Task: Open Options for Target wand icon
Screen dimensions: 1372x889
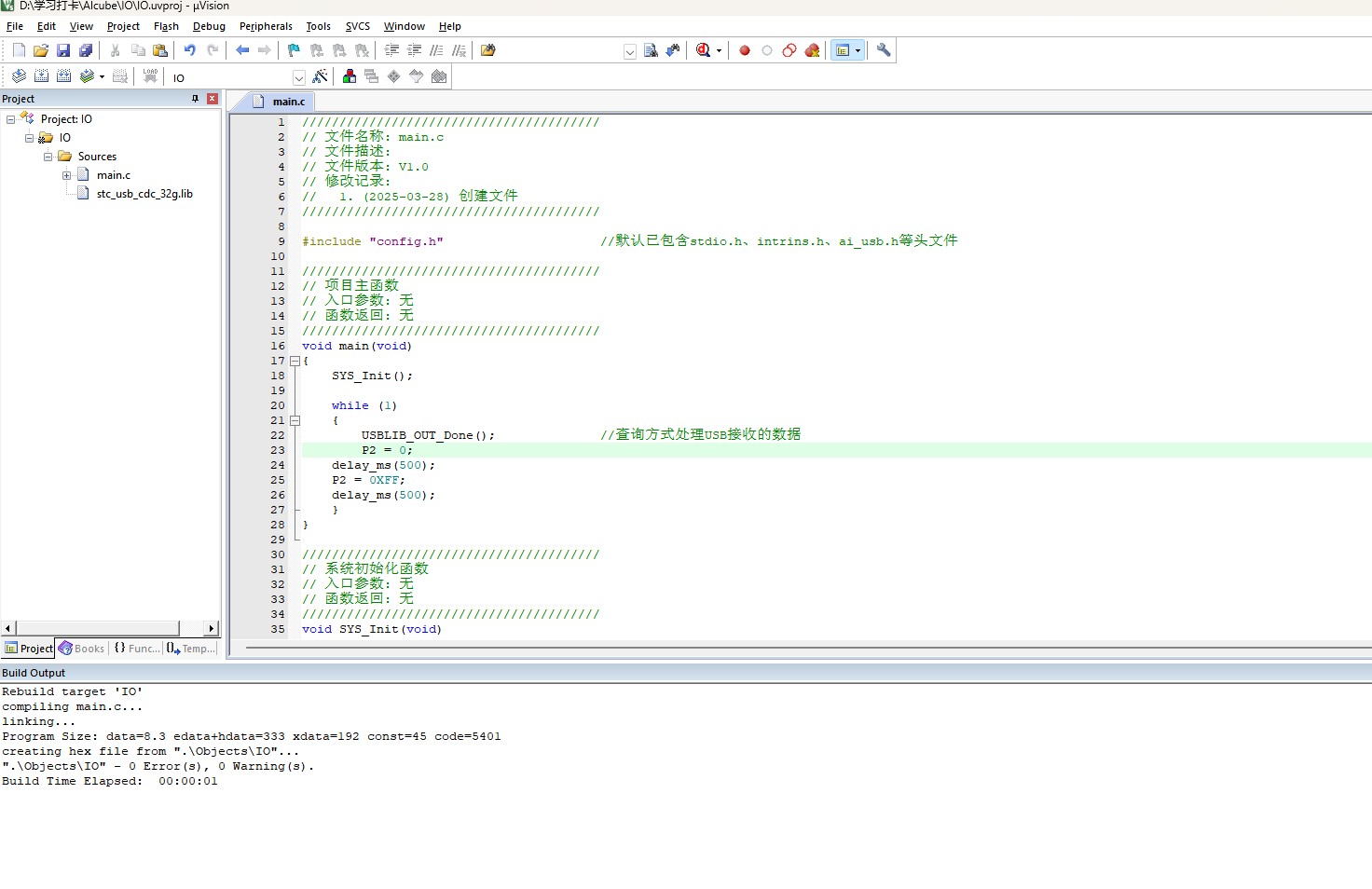Action: point(320,76)
